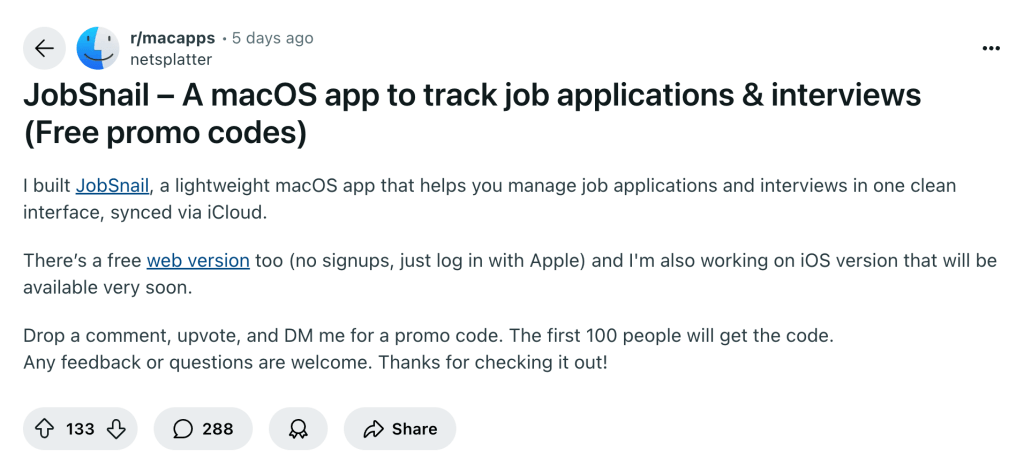Open the web version hyperlink
Screen dimensions: 1024x464
pos(198,261)
